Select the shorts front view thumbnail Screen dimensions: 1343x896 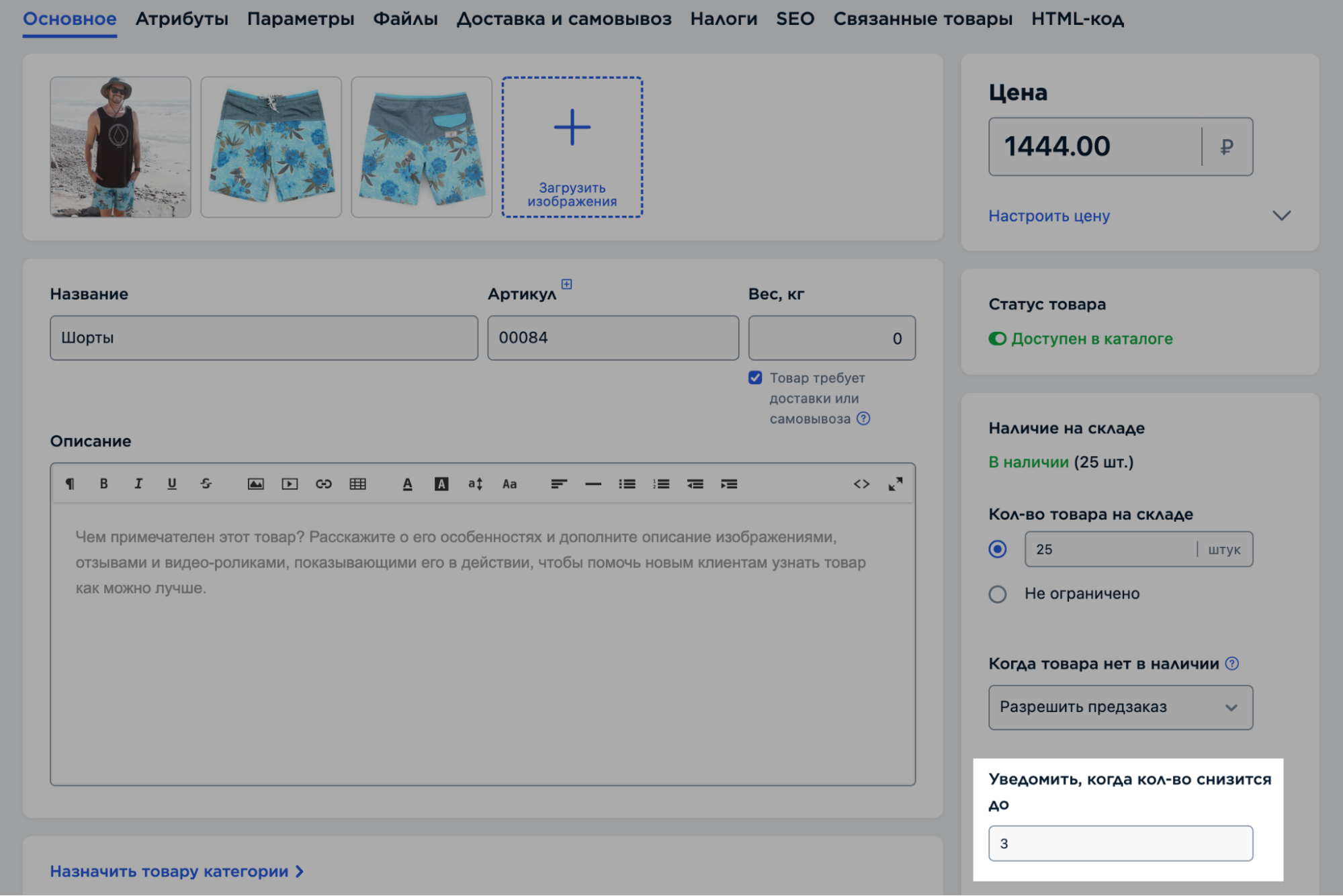pos(271,147)
